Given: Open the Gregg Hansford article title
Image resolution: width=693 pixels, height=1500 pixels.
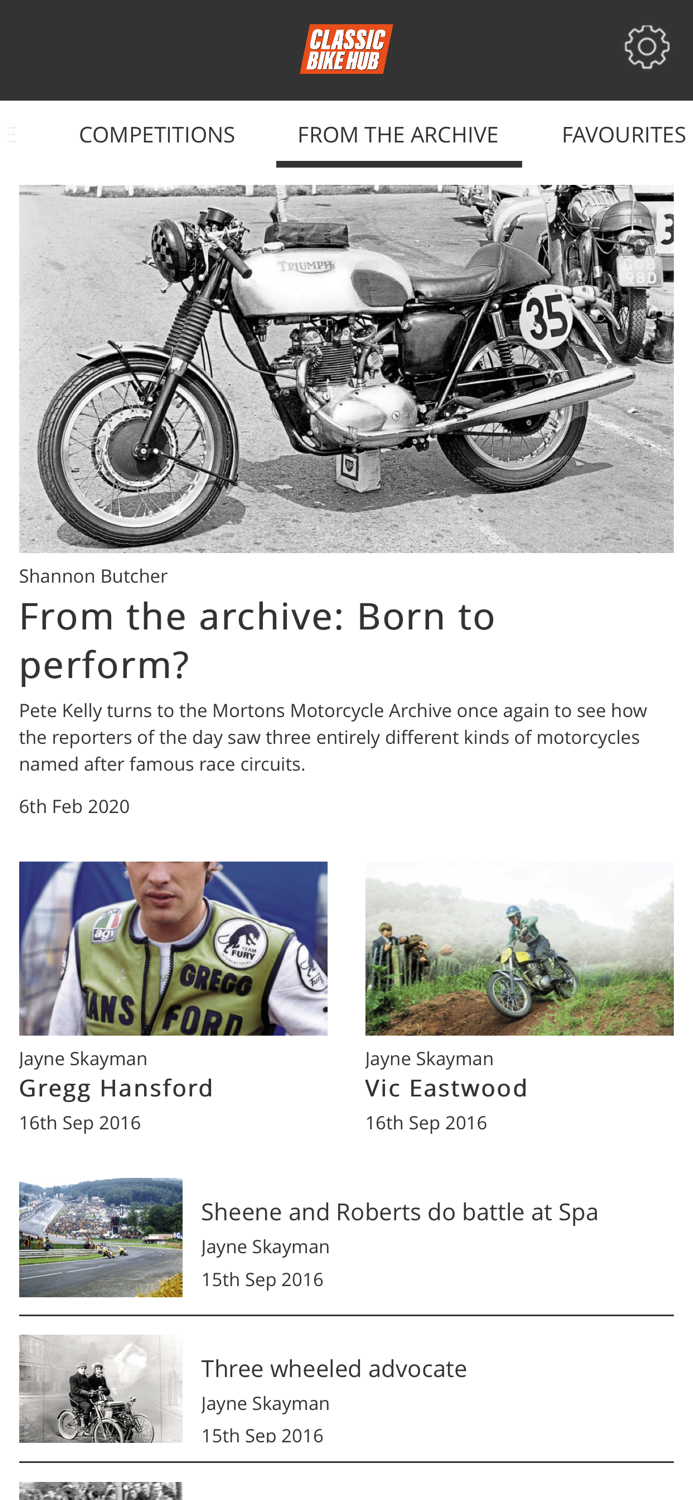Looking at the screenshot, I should coord(116,1088).
